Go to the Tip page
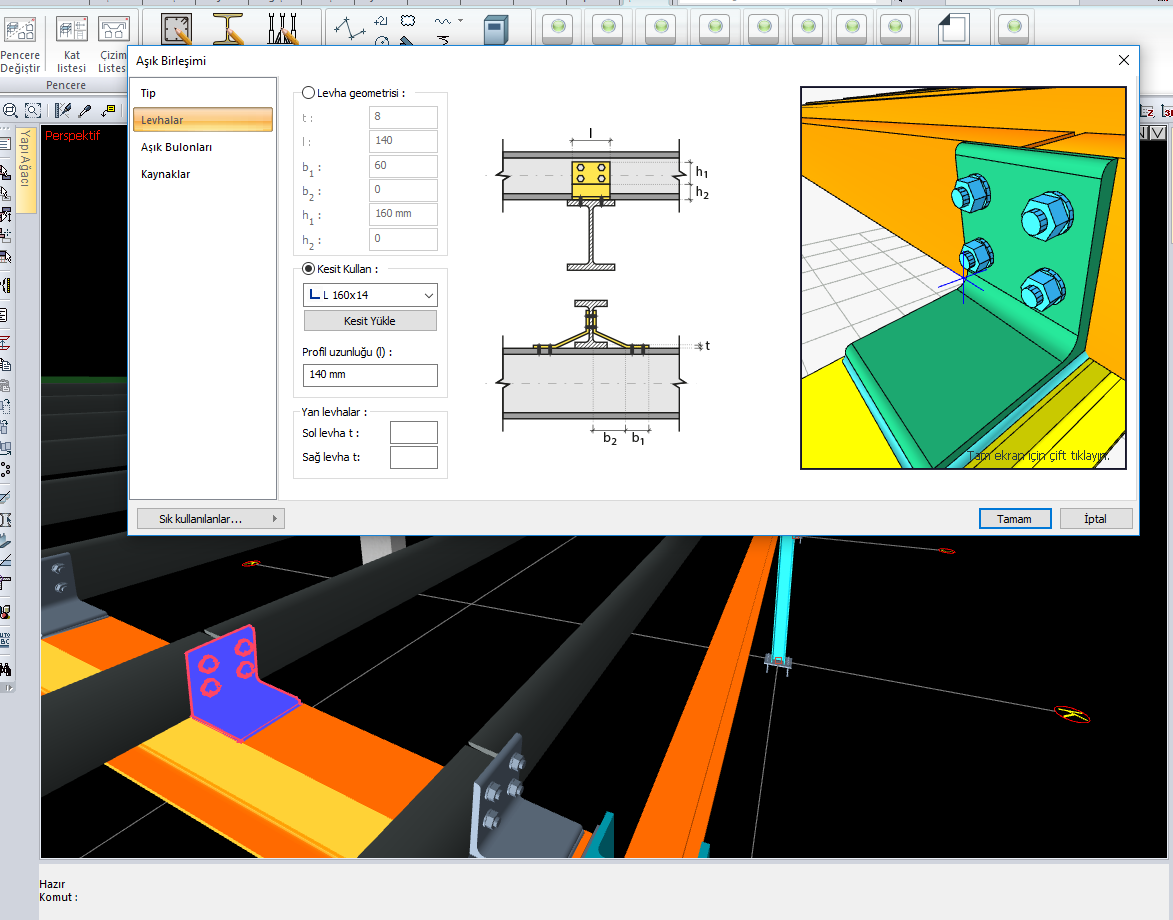The image size is (1173, 920). (x=148, y=93)
